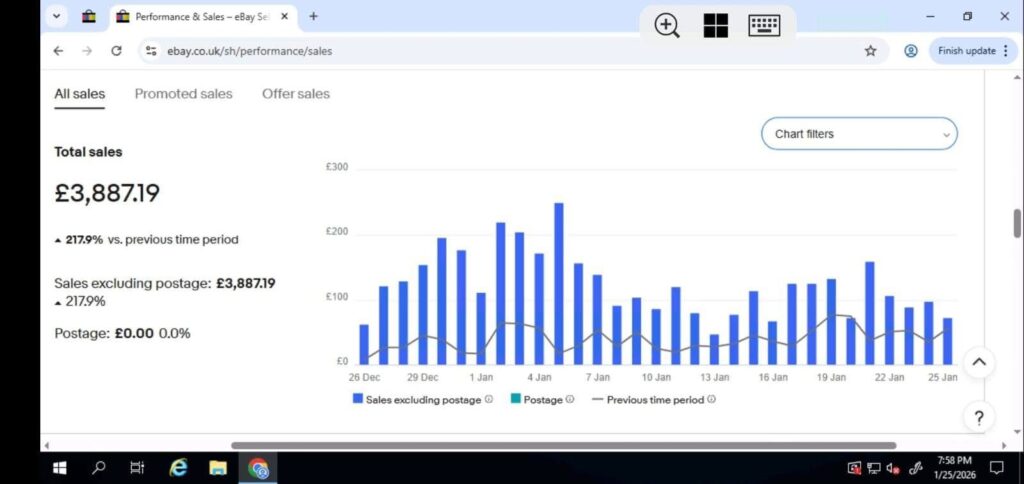Image resolution: width=1024 pixels, height=484 pixels.
Task: Open the on-screen keyboard icon
Action: [x=764, y=26]
